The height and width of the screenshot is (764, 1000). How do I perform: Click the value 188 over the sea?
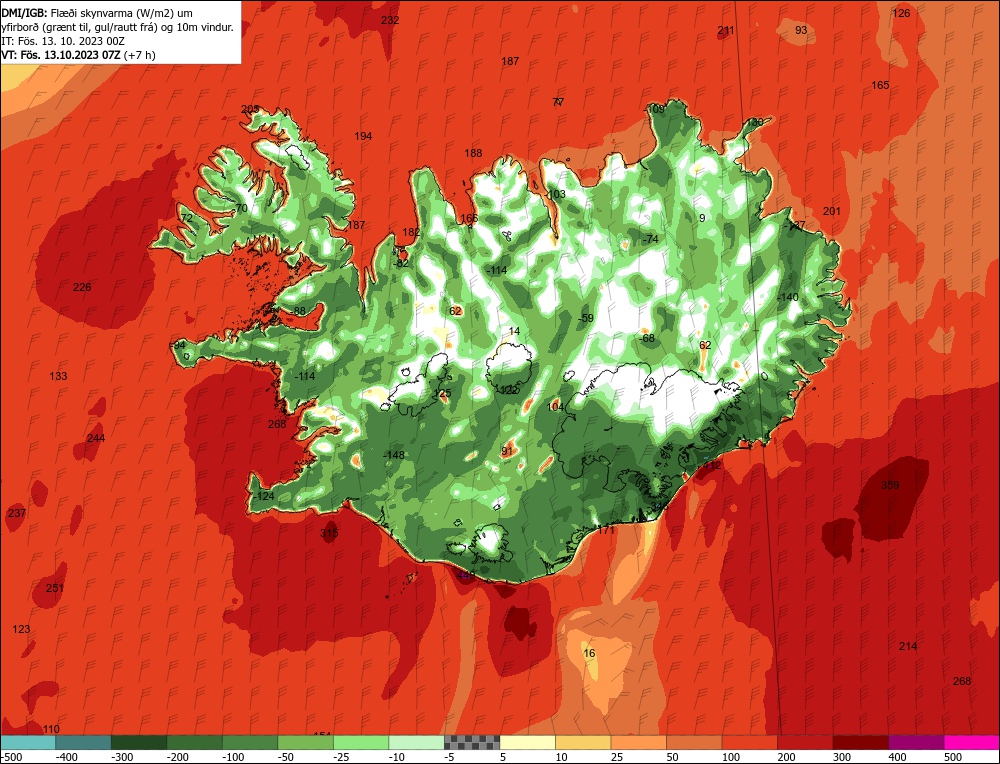(x=473, y=153)
